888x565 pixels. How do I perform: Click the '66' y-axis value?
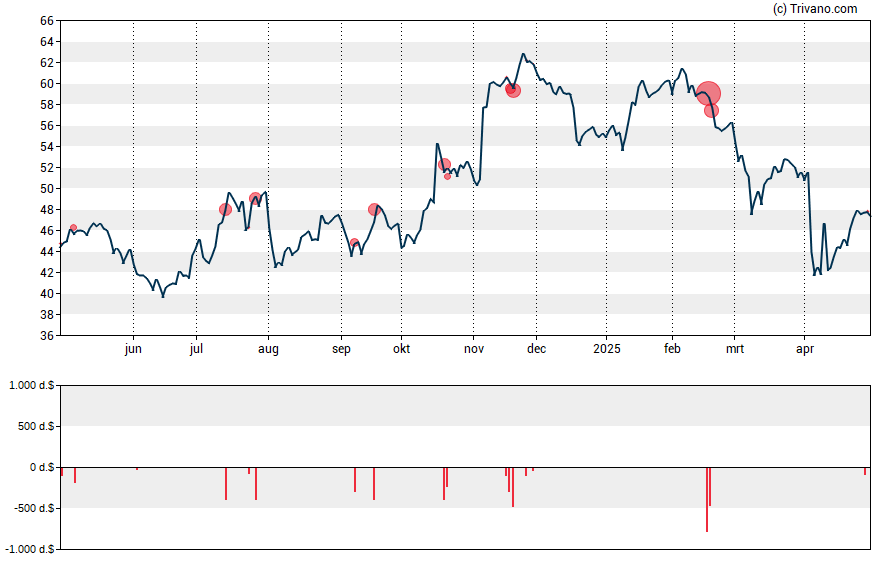coord(47,21)
